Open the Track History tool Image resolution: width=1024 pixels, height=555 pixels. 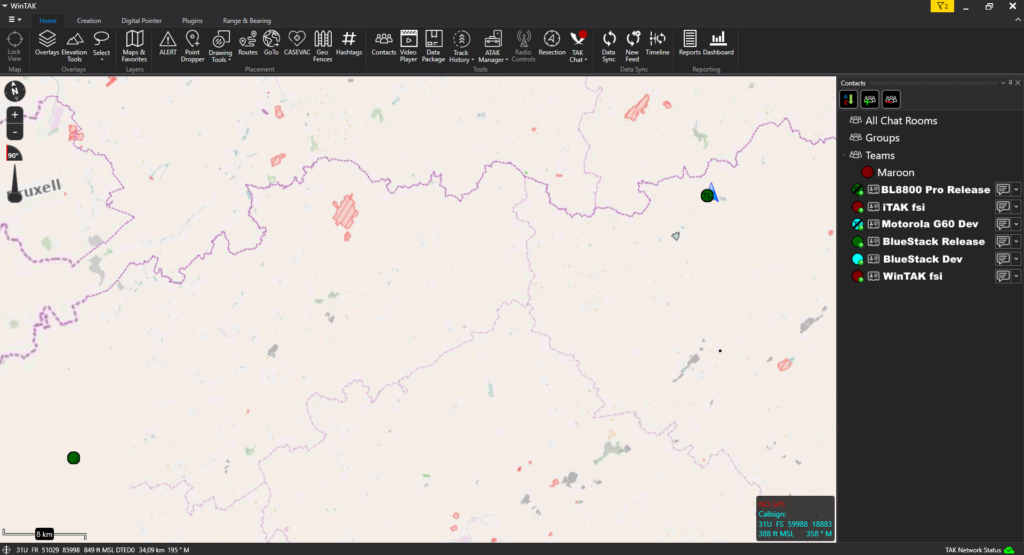pyautogui.click(x=461, y=46)
